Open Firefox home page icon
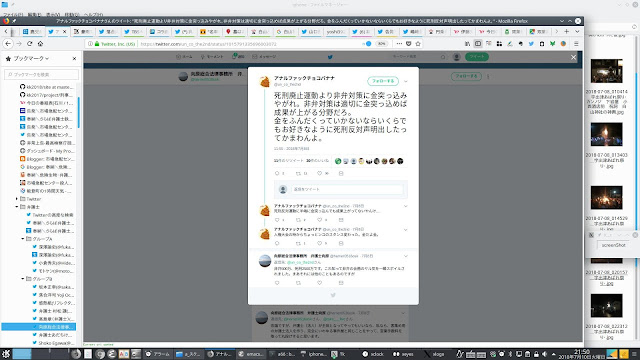Image resolution: width=640 pixels, height=360 pixels. click(40, 43)
